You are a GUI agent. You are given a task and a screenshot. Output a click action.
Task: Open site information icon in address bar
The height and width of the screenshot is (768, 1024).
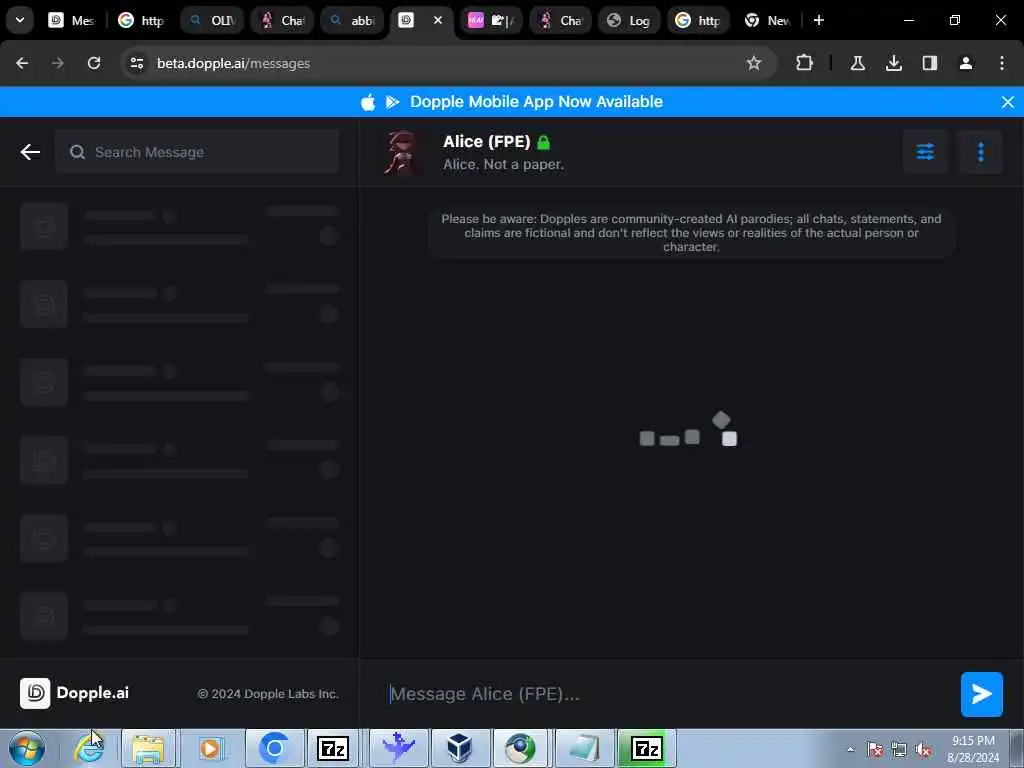(136, 63)
